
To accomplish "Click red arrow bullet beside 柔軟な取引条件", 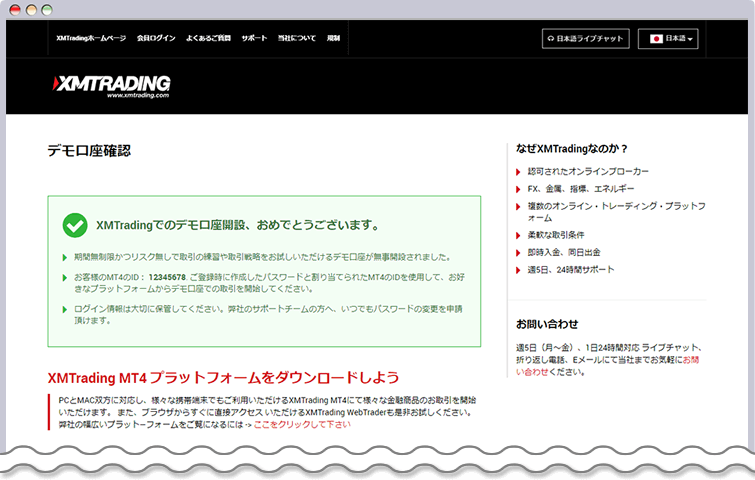I will [518, 235].
